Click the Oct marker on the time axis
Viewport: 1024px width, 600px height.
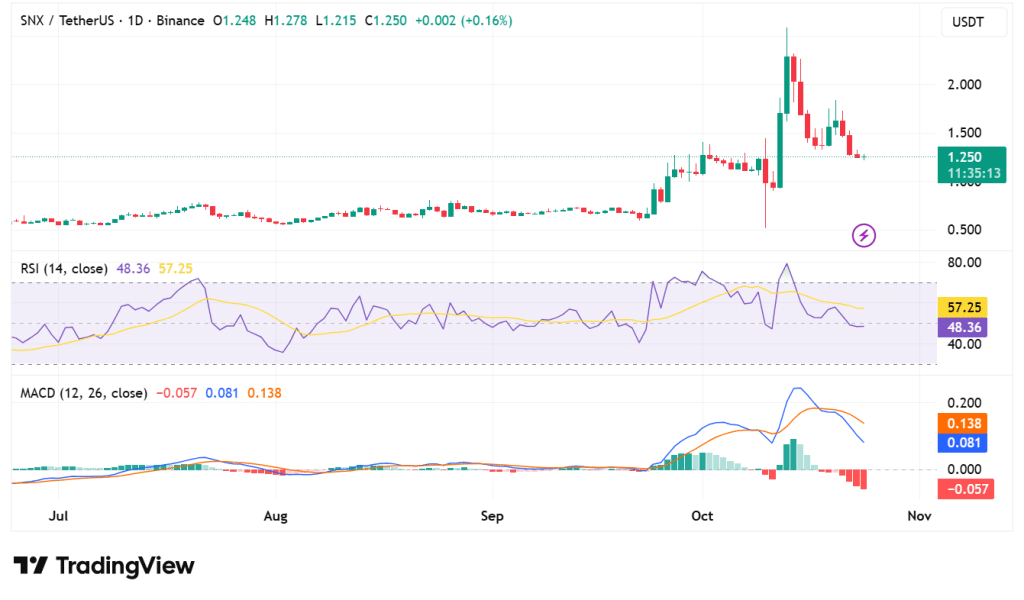(x=702, y=516)
